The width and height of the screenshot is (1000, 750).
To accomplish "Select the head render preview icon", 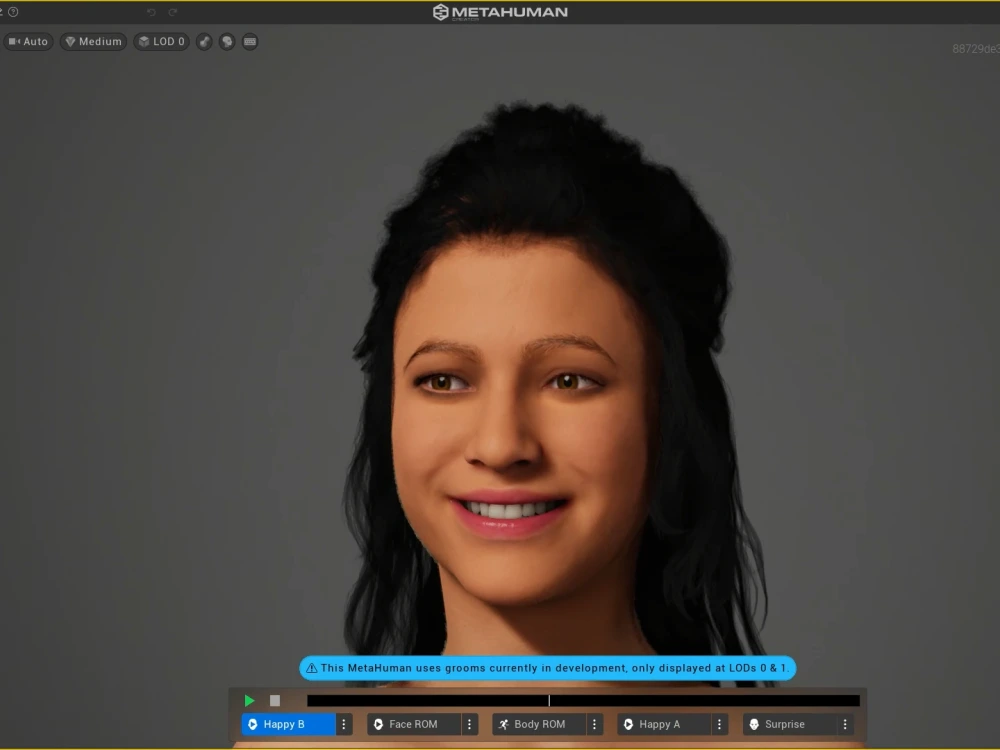I will (227, 41).
